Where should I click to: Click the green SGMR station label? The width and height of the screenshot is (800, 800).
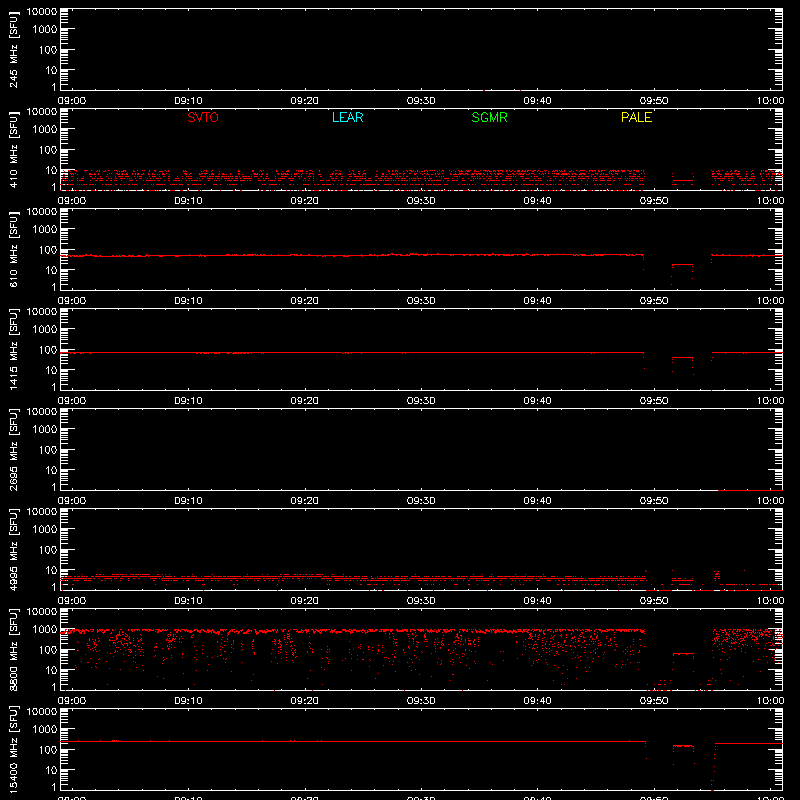tap(489, 117)
